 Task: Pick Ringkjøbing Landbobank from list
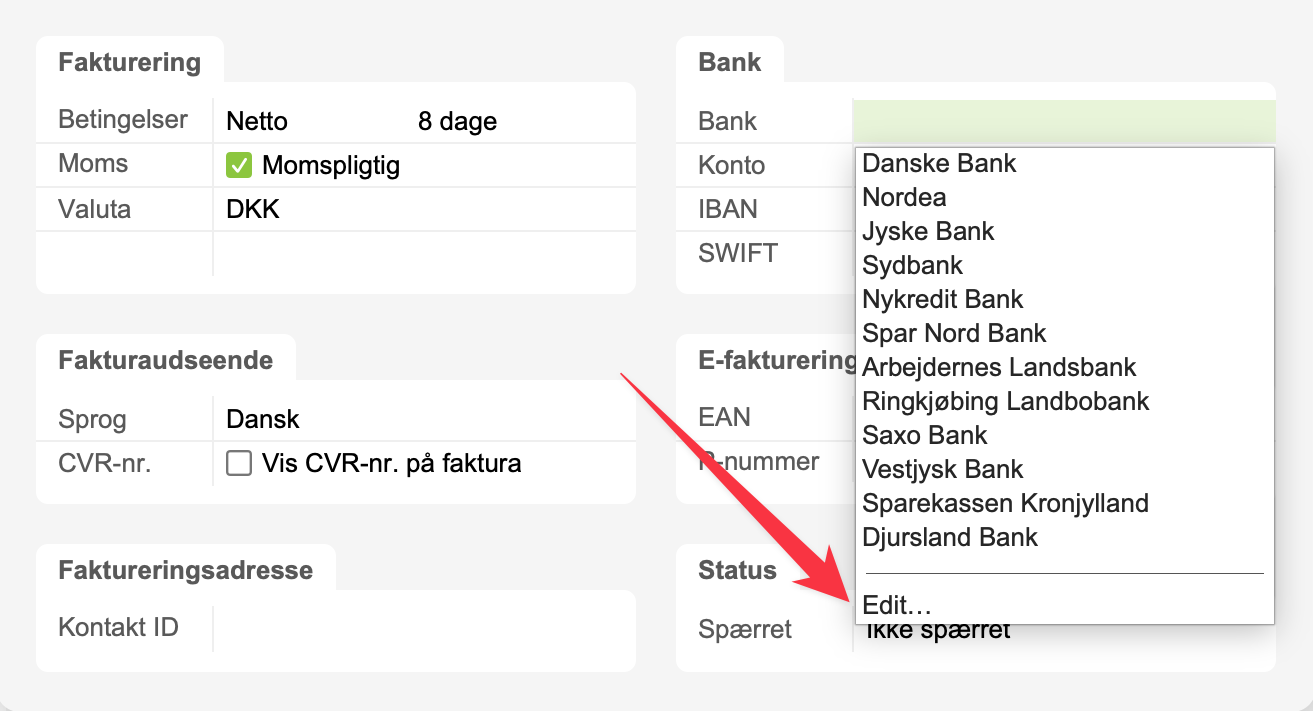(1005, 401)
